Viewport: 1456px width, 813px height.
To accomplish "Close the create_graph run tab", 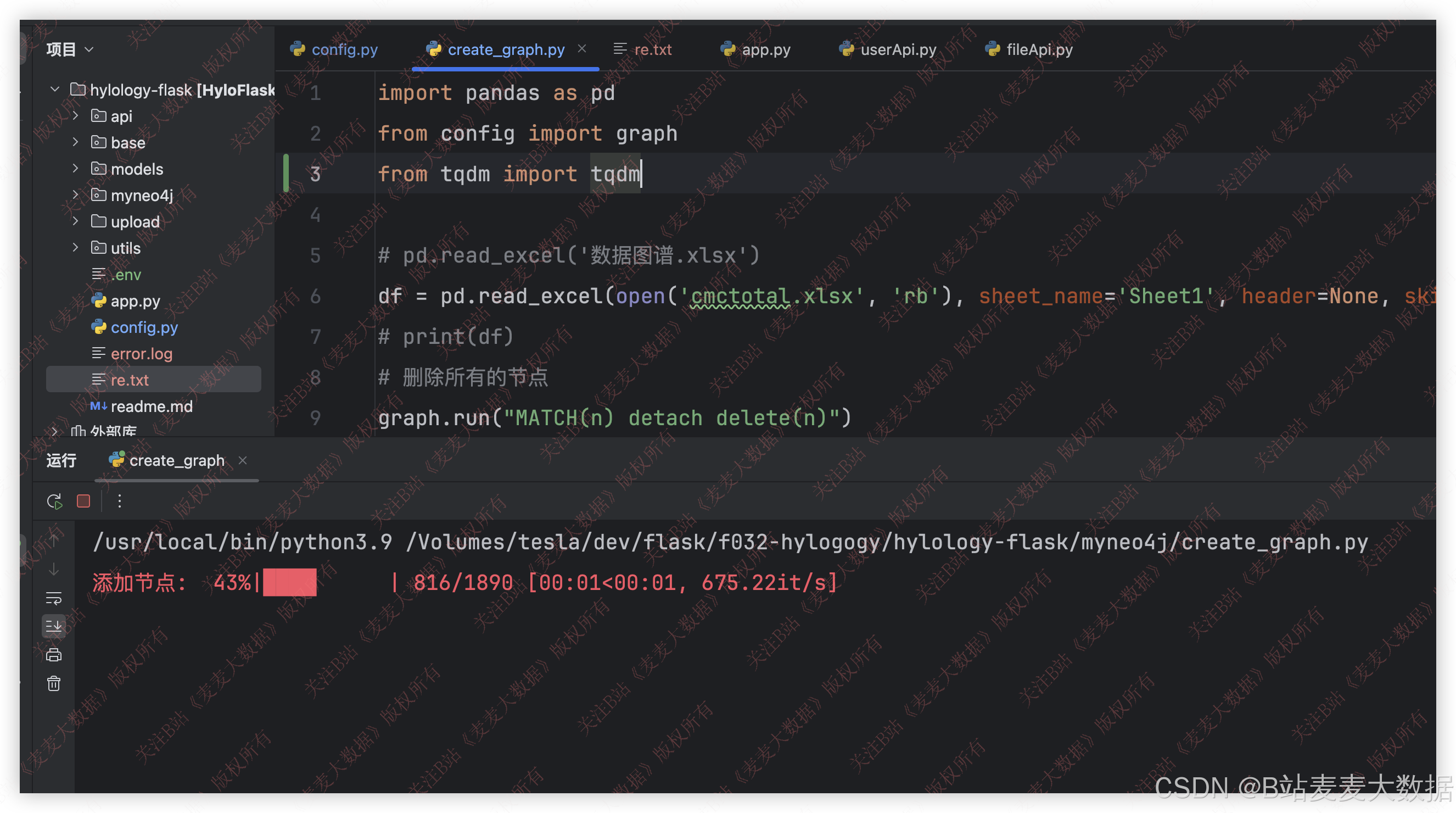I will 243,461.
